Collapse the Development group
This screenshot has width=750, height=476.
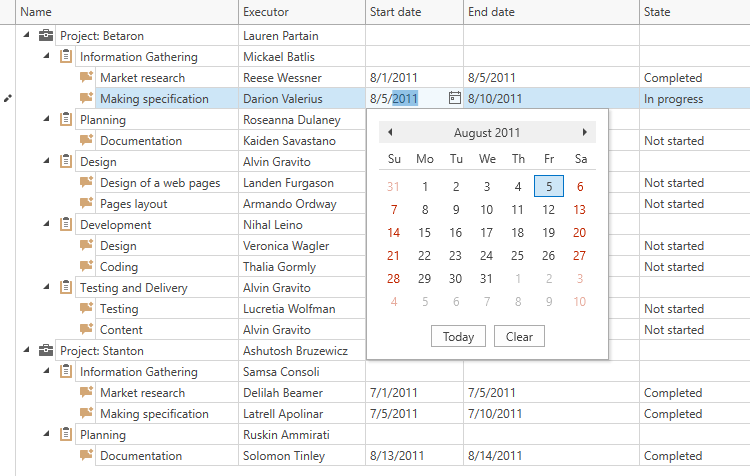pyautogui.click(x=46, y=225)
